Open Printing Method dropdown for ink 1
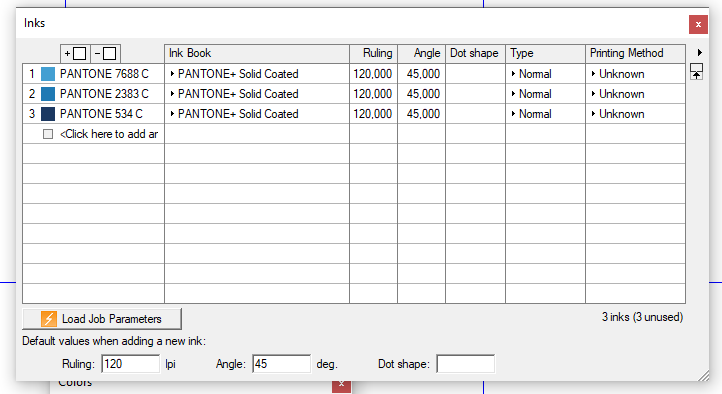Screen dimensions: 722x394 pyautogui.click(x=594, y=74)
